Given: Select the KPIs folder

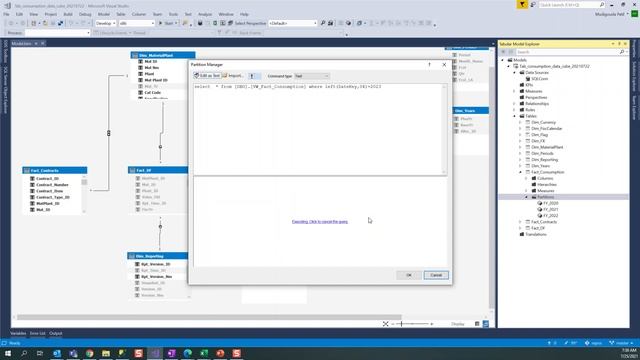Looking at the screenshot, I should pyautogui.click(x=529, y=85).
